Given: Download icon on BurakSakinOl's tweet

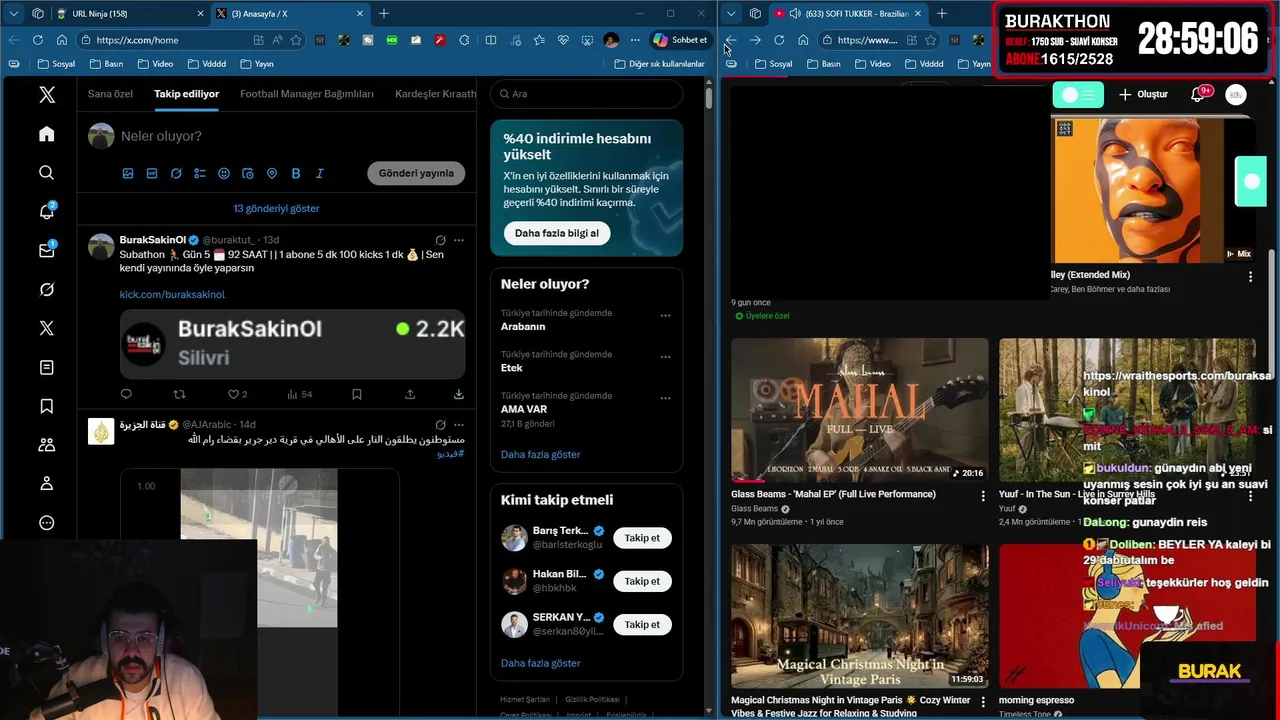Looking at the screenshot, I should (x=458, y=395).
